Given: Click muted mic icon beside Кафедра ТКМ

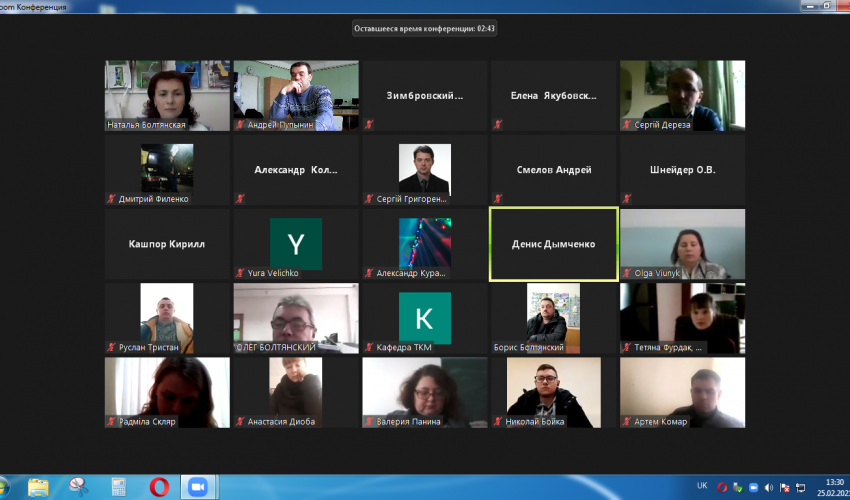Looking at the screenshot, I should pos(369,348).
